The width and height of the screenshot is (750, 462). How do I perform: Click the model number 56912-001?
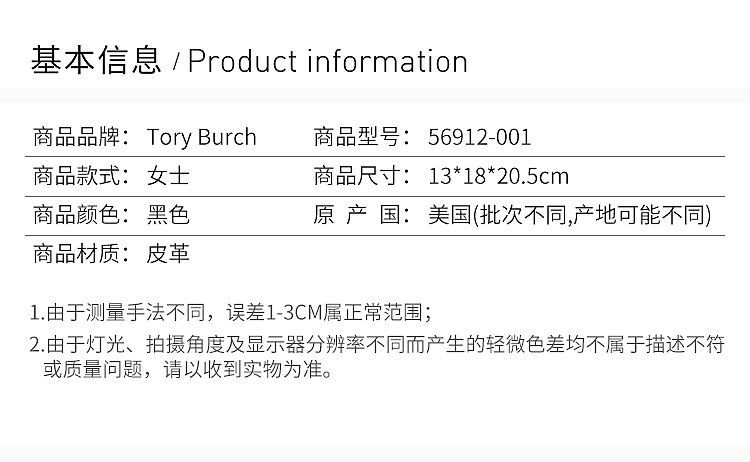pos(479,137)
